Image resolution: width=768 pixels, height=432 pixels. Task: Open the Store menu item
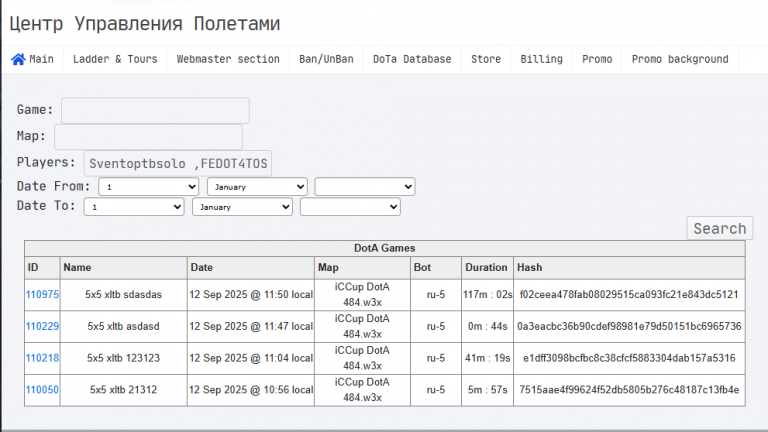point(486,59)
